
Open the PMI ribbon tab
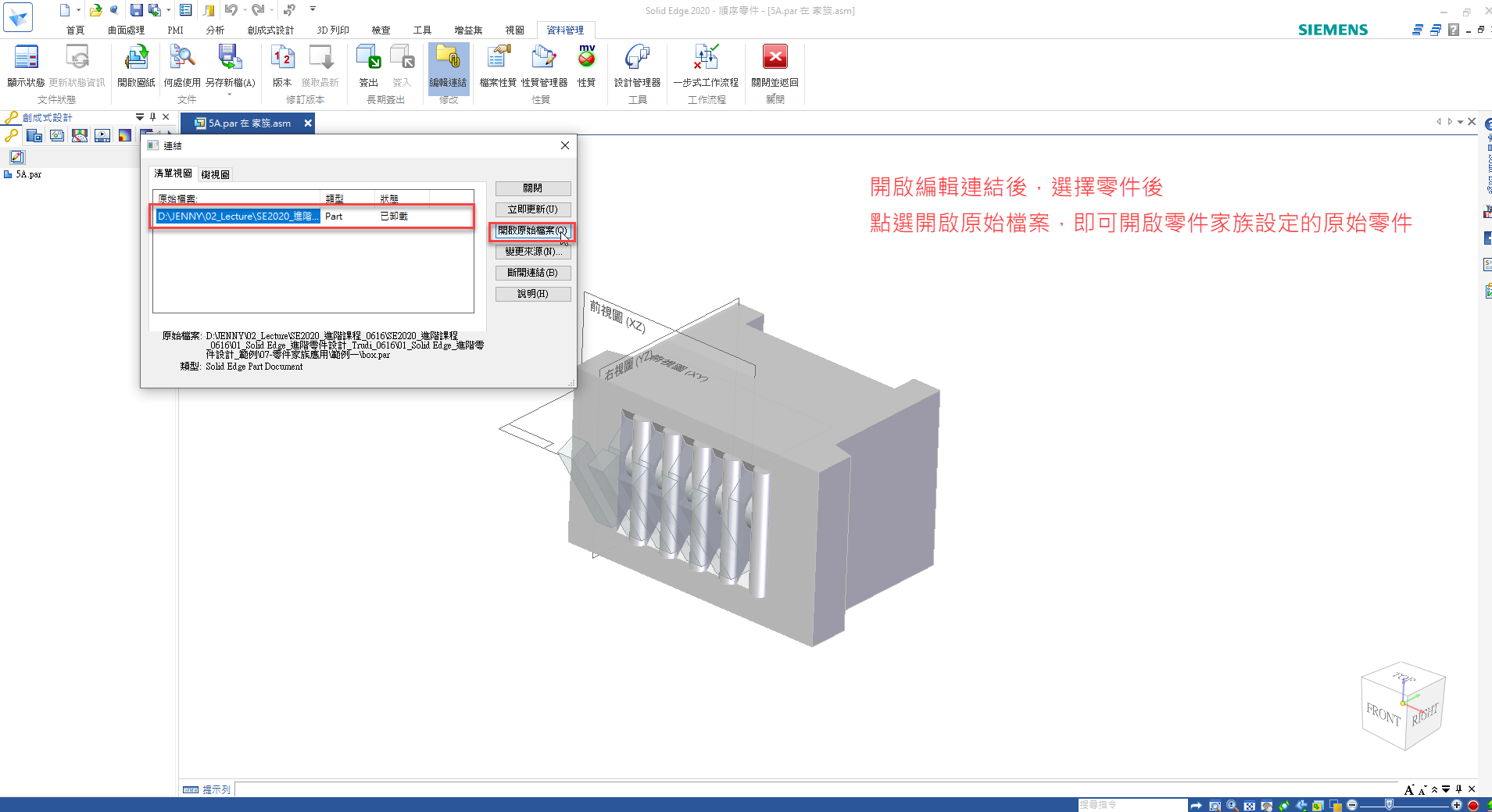coord(175,30)
